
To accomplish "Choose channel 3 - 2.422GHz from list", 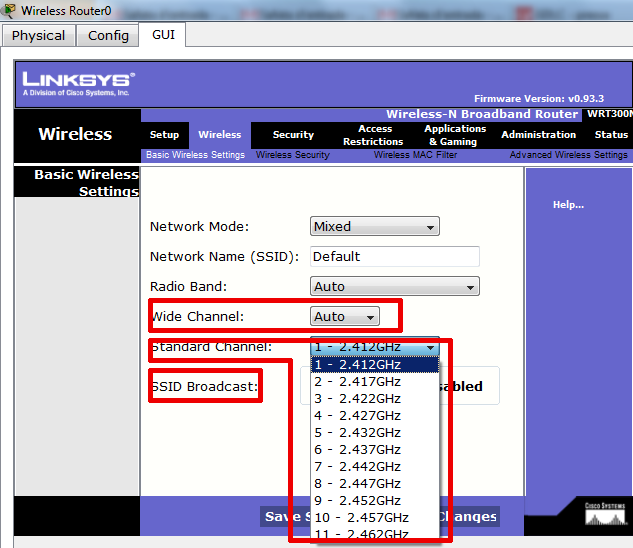I will (x=357, y=398).
